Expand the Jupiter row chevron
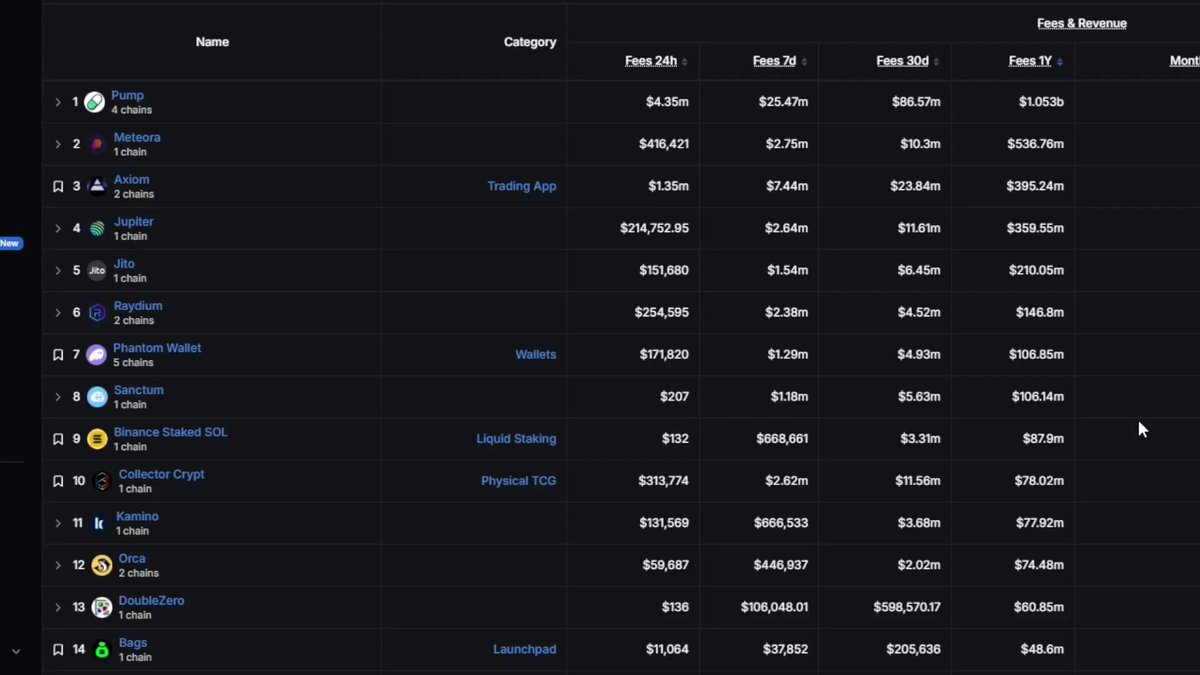 click(x=58, y=228)
